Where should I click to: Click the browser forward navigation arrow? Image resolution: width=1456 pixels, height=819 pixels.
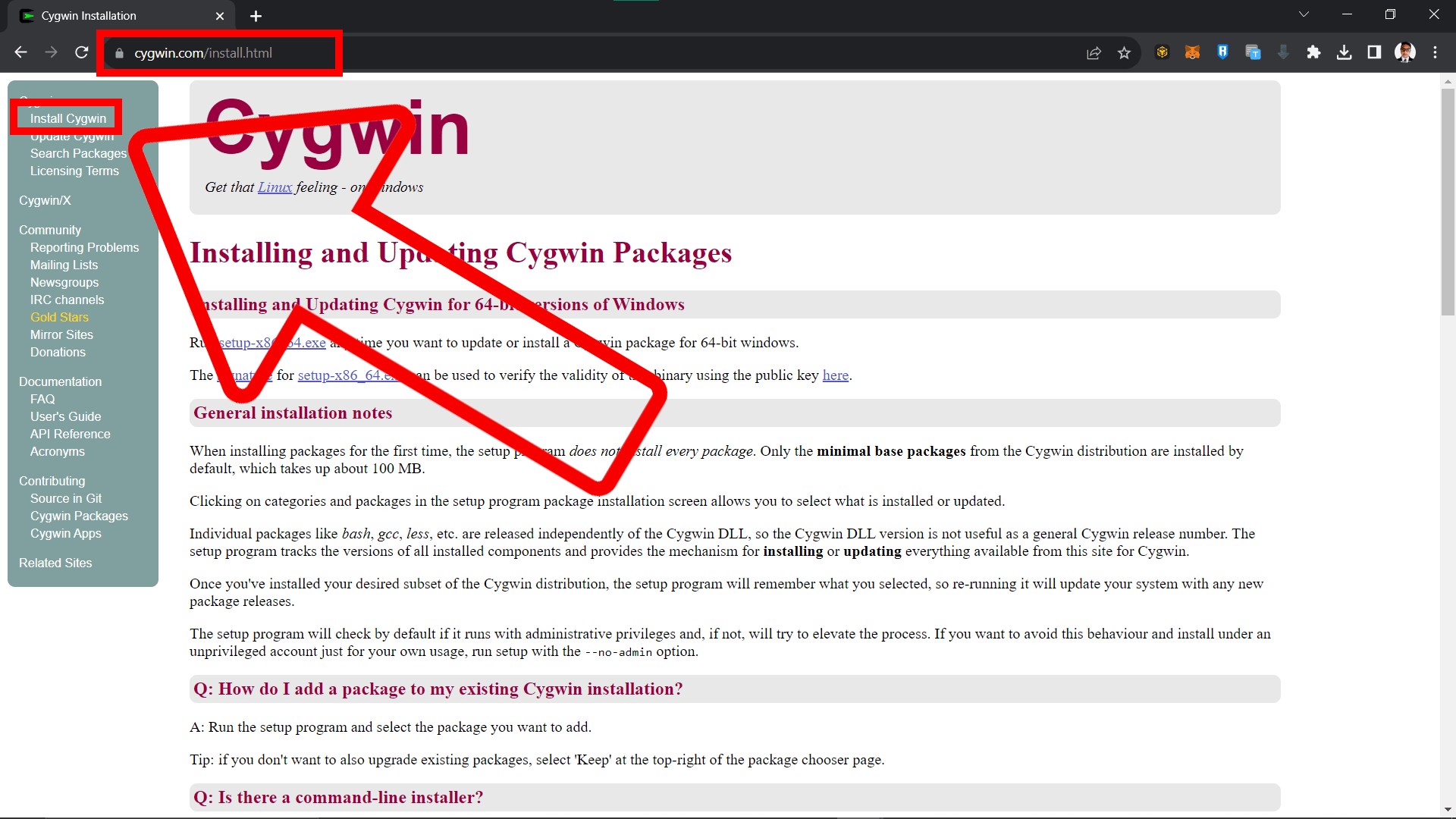(x=51, y=53)
